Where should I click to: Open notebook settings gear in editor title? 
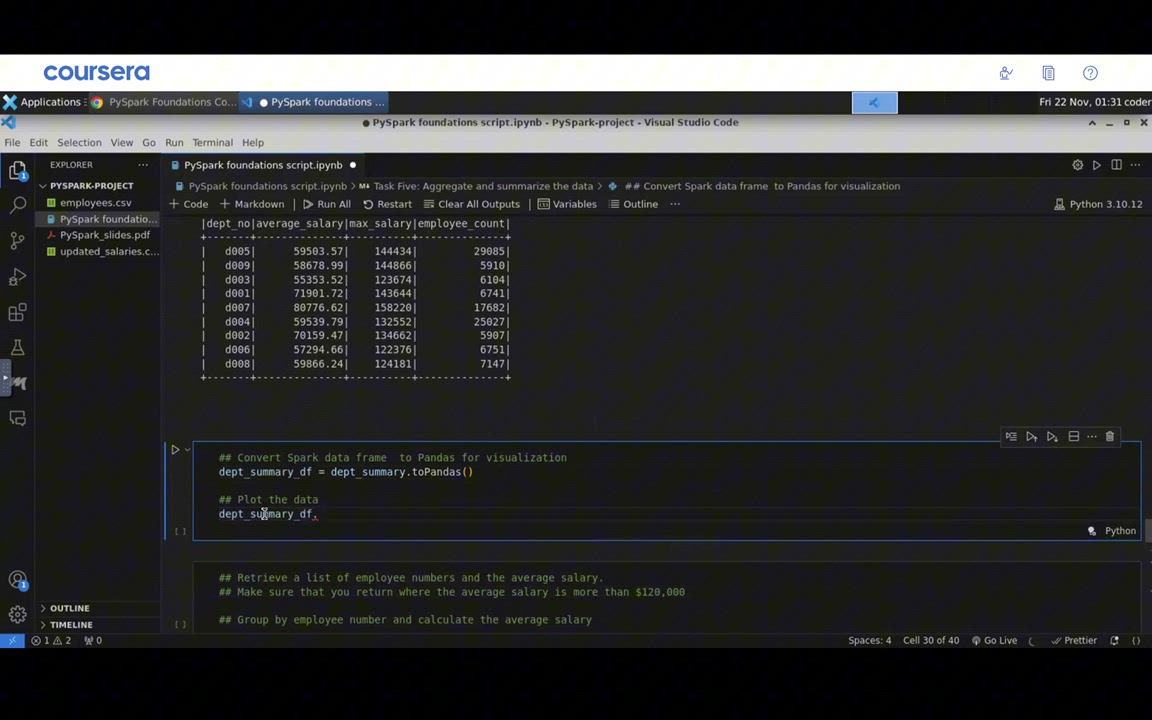pos(1077,165)
